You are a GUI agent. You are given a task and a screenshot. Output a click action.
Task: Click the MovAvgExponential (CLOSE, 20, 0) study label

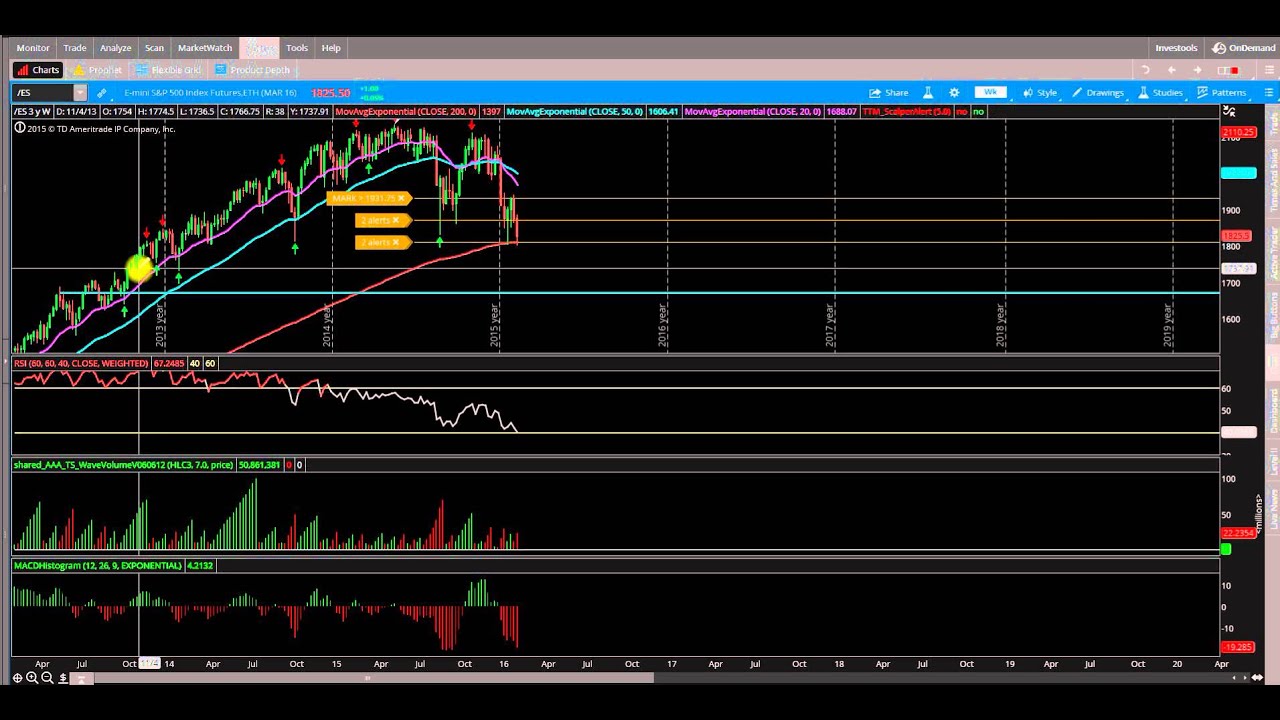click(x=770, y=112)
